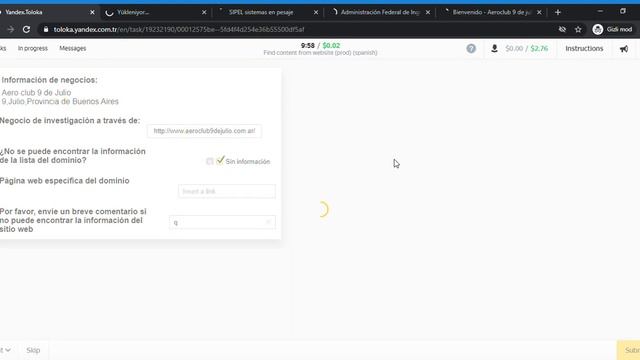Switch to Administración Federal de Ingresos tab
This screenshot has width=640, height=360.
point(380,12)
